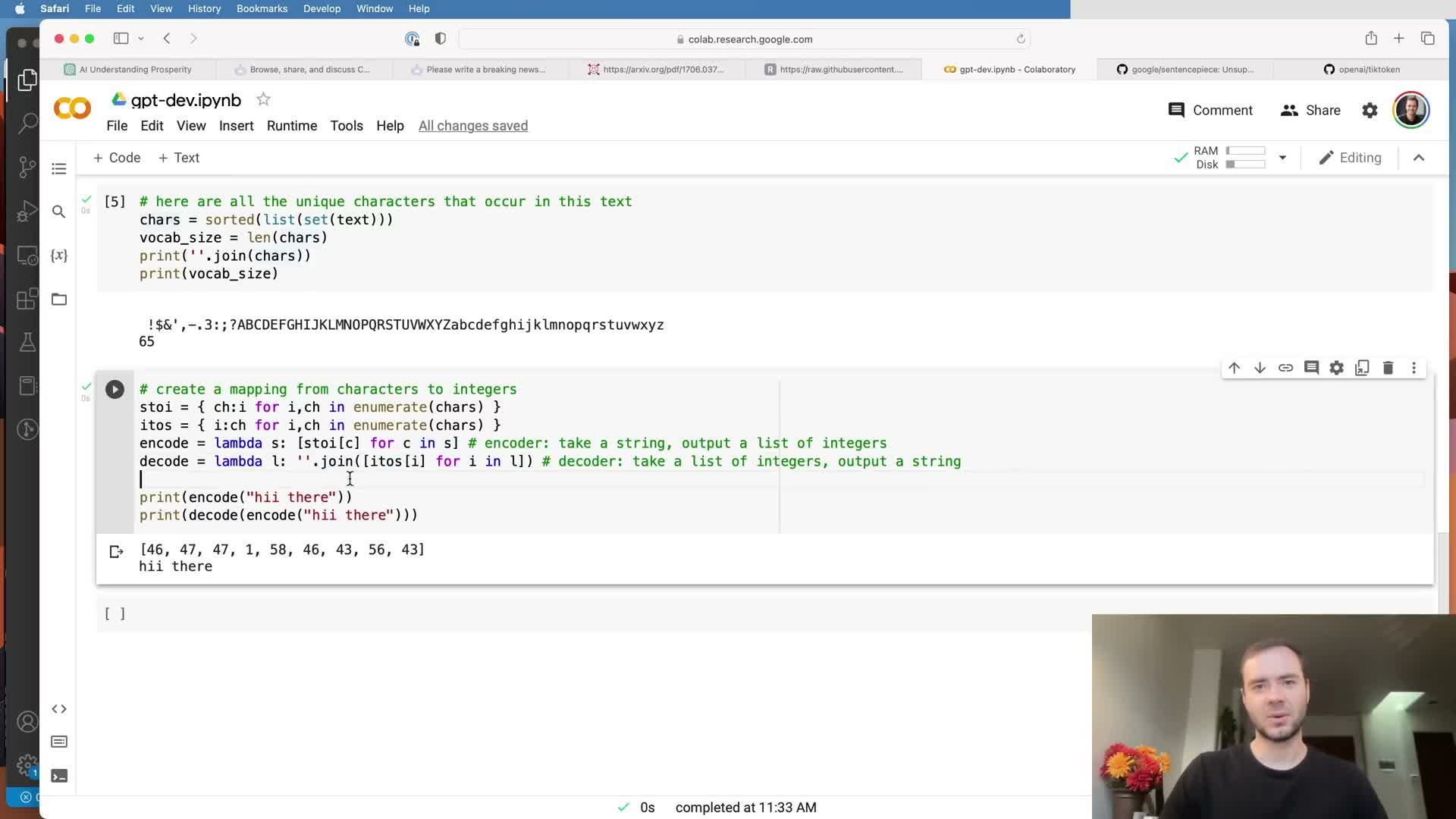Toggle Safari sidebar visibility
1456x819 pixels.
[x=121, y=39]
